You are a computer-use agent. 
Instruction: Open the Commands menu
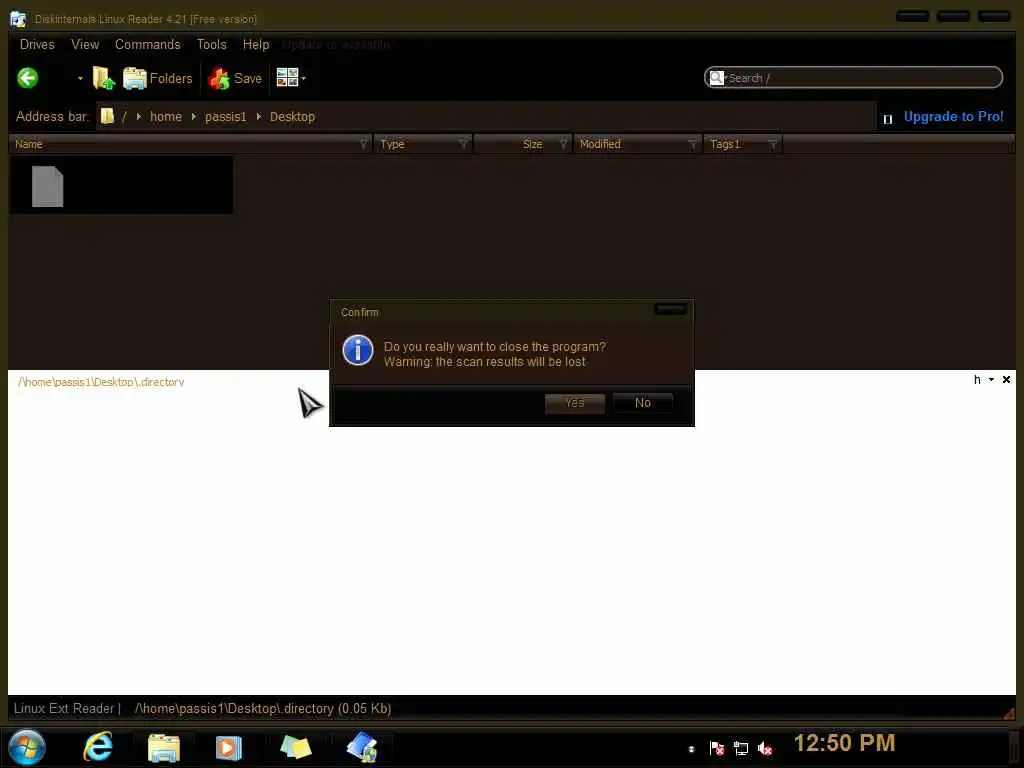tap(148, 44)
